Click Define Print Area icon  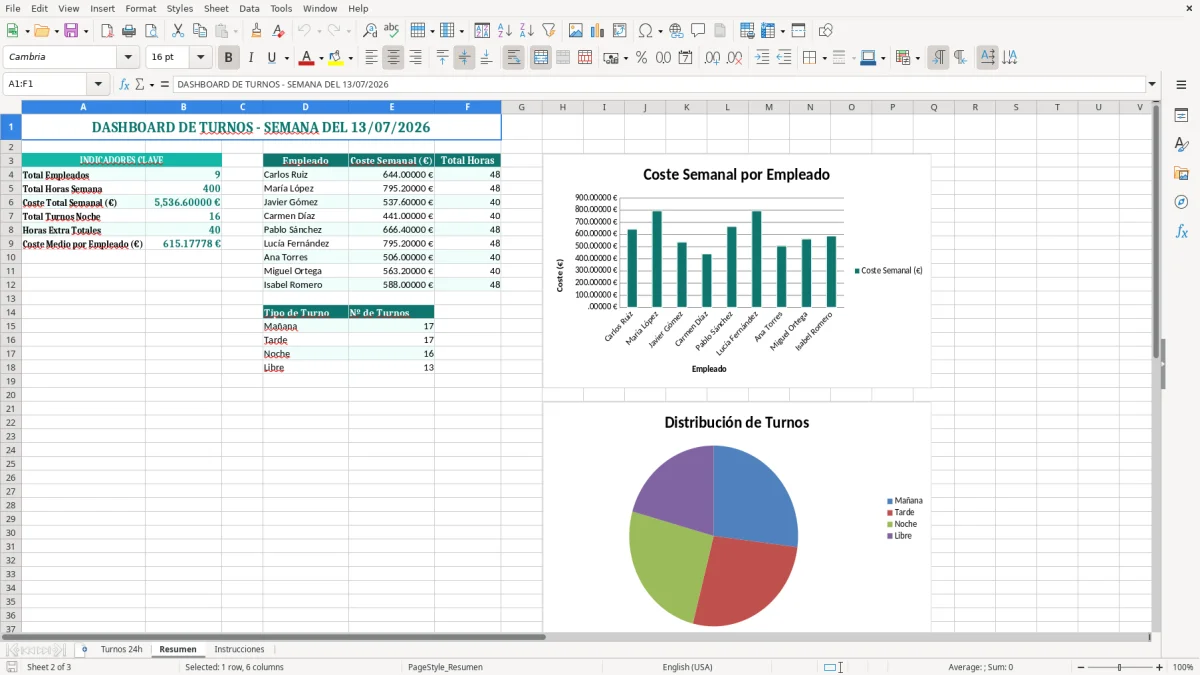click(x=747, y=31)
